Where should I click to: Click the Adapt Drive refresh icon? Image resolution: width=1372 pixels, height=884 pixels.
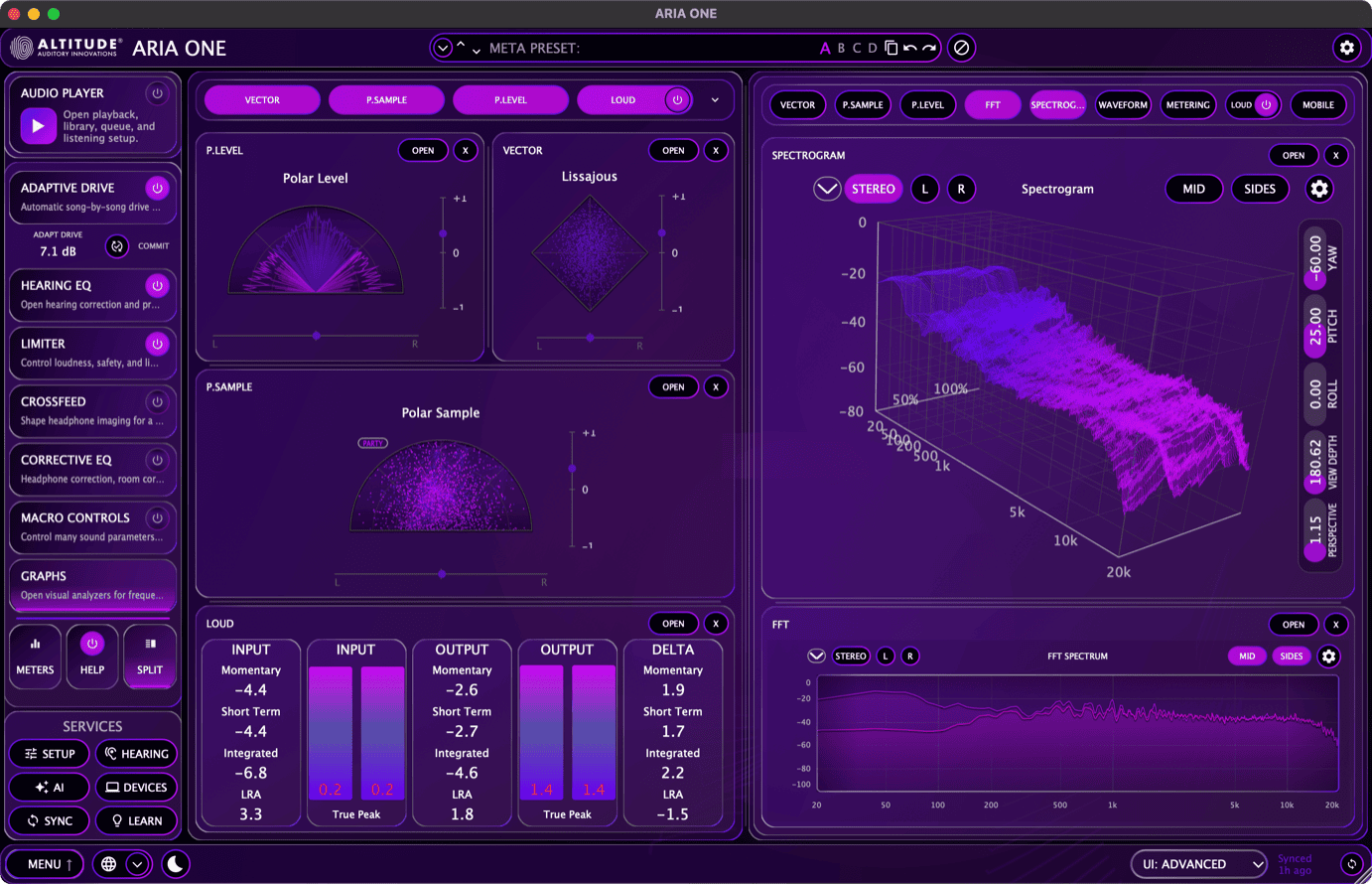[117, 246]
